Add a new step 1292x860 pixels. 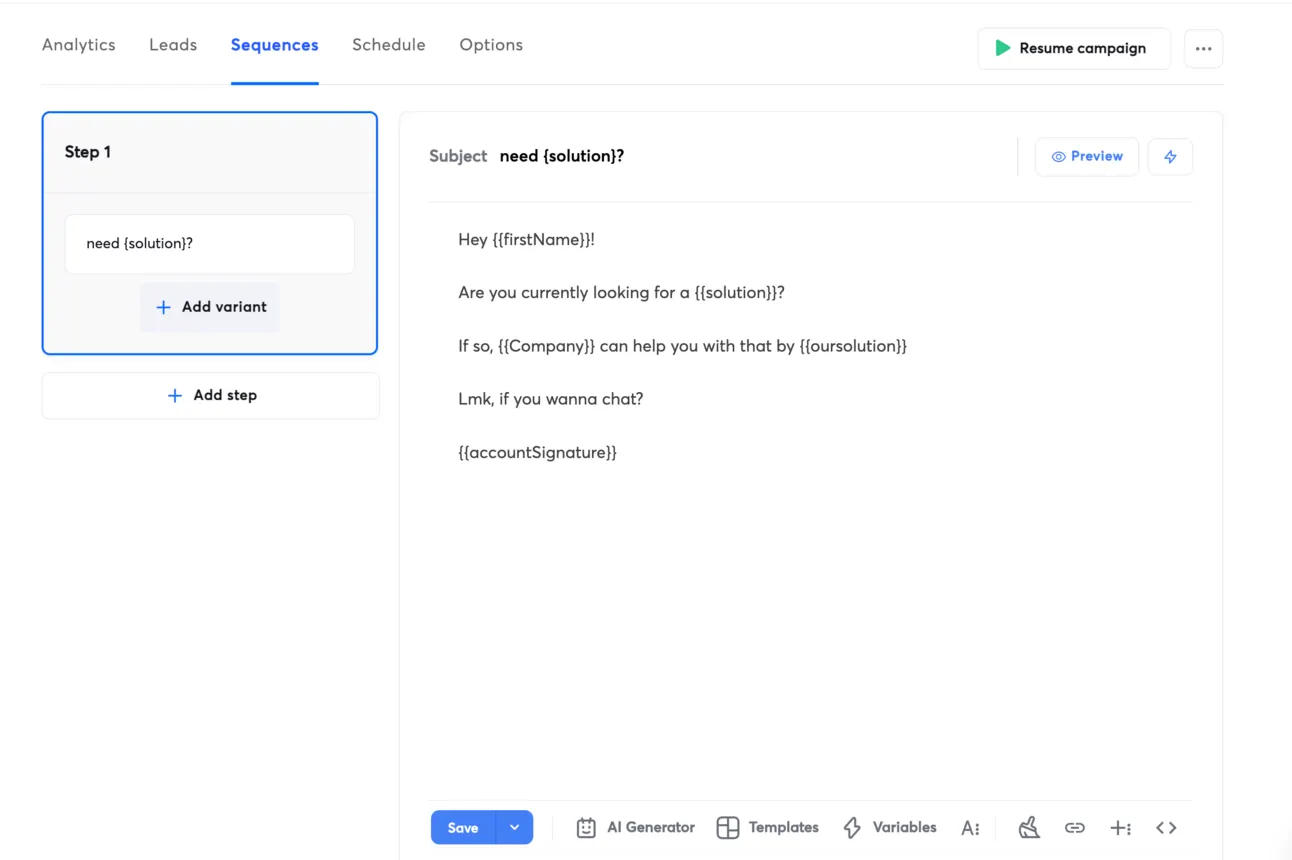point(211,396)
